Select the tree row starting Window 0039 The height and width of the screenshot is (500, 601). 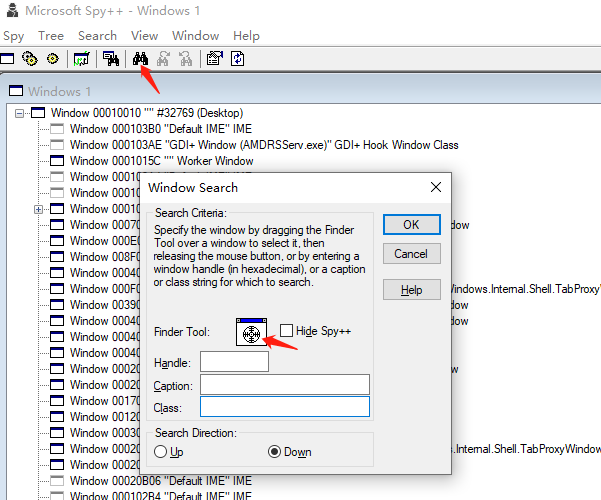(x=105, y=305)
